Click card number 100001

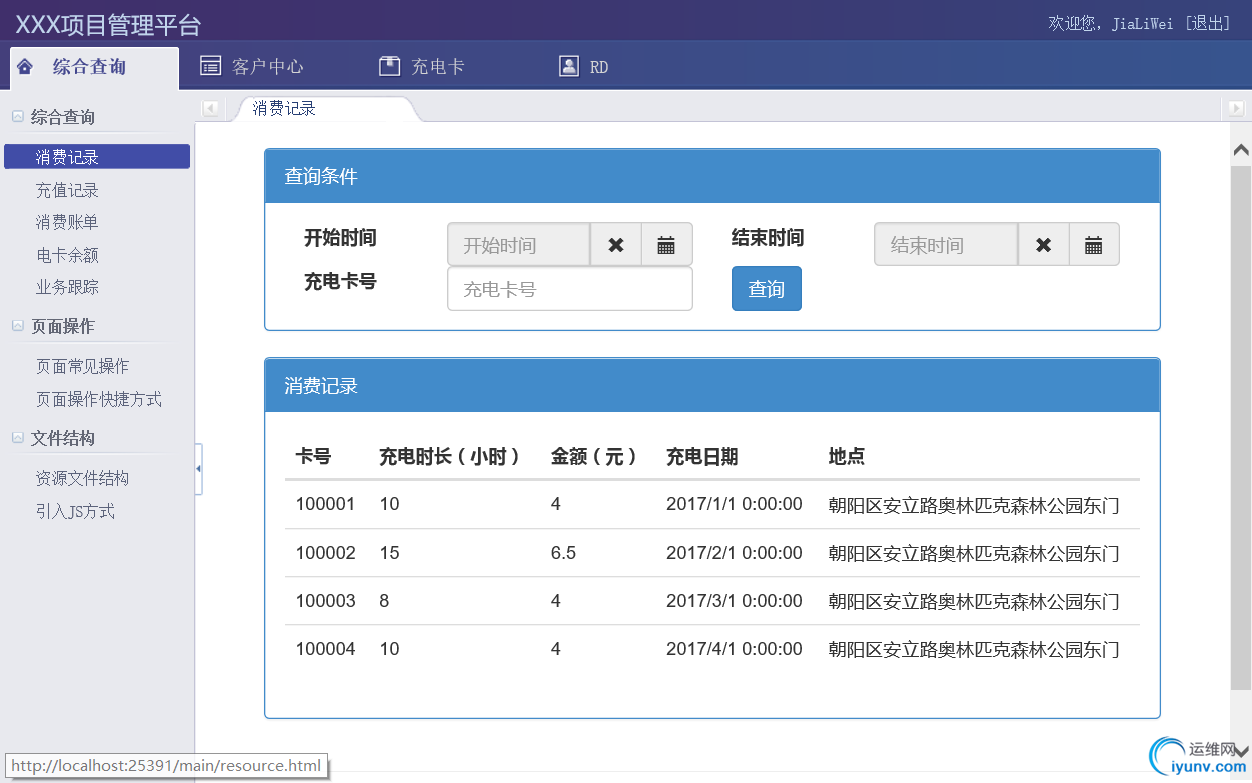pos(325,505)
